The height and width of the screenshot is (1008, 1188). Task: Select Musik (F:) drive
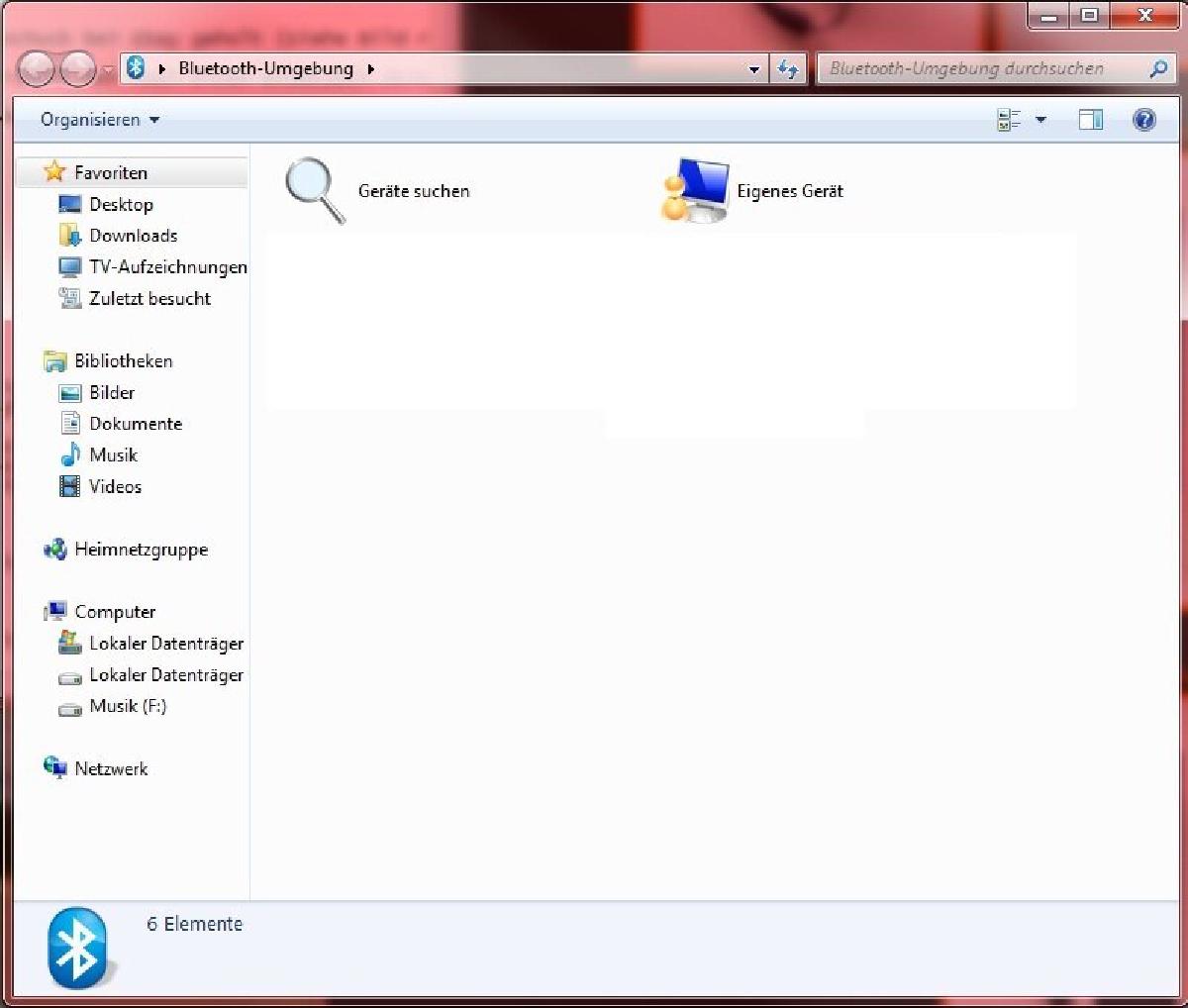click(x=128, y=706)
